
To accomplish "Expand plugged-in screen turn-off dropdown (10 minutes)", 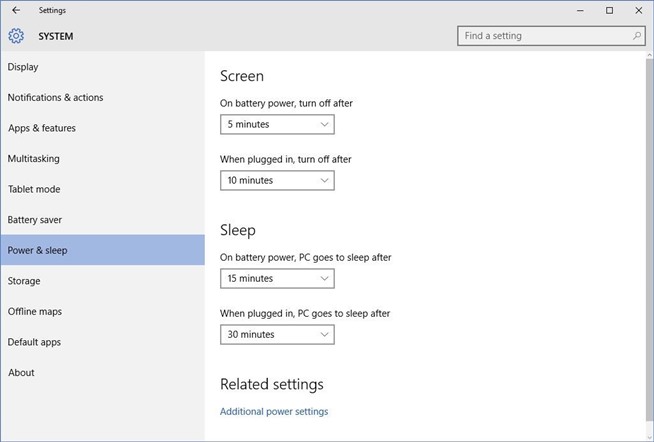I will pos(277,180).
